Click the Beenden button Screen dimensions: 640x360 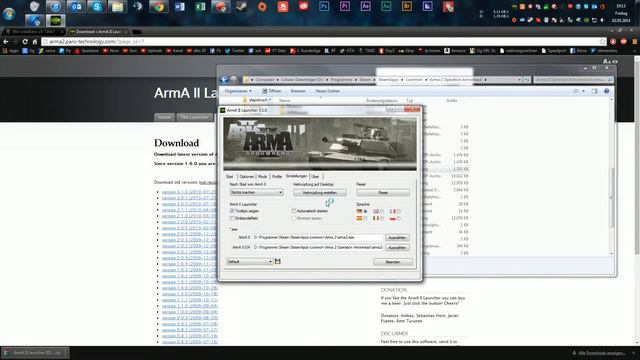pos(393,262)
